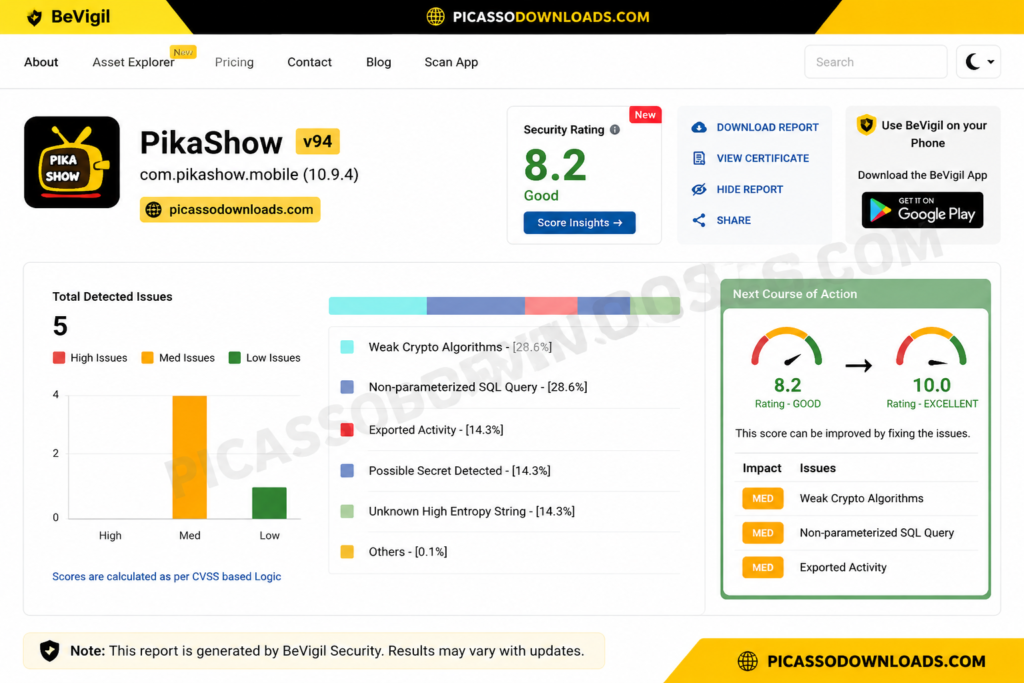Click the 10.0 excellent rating gauge
Screen dimensions: 1024x683
pyautogui.click(x=931, y=347)
